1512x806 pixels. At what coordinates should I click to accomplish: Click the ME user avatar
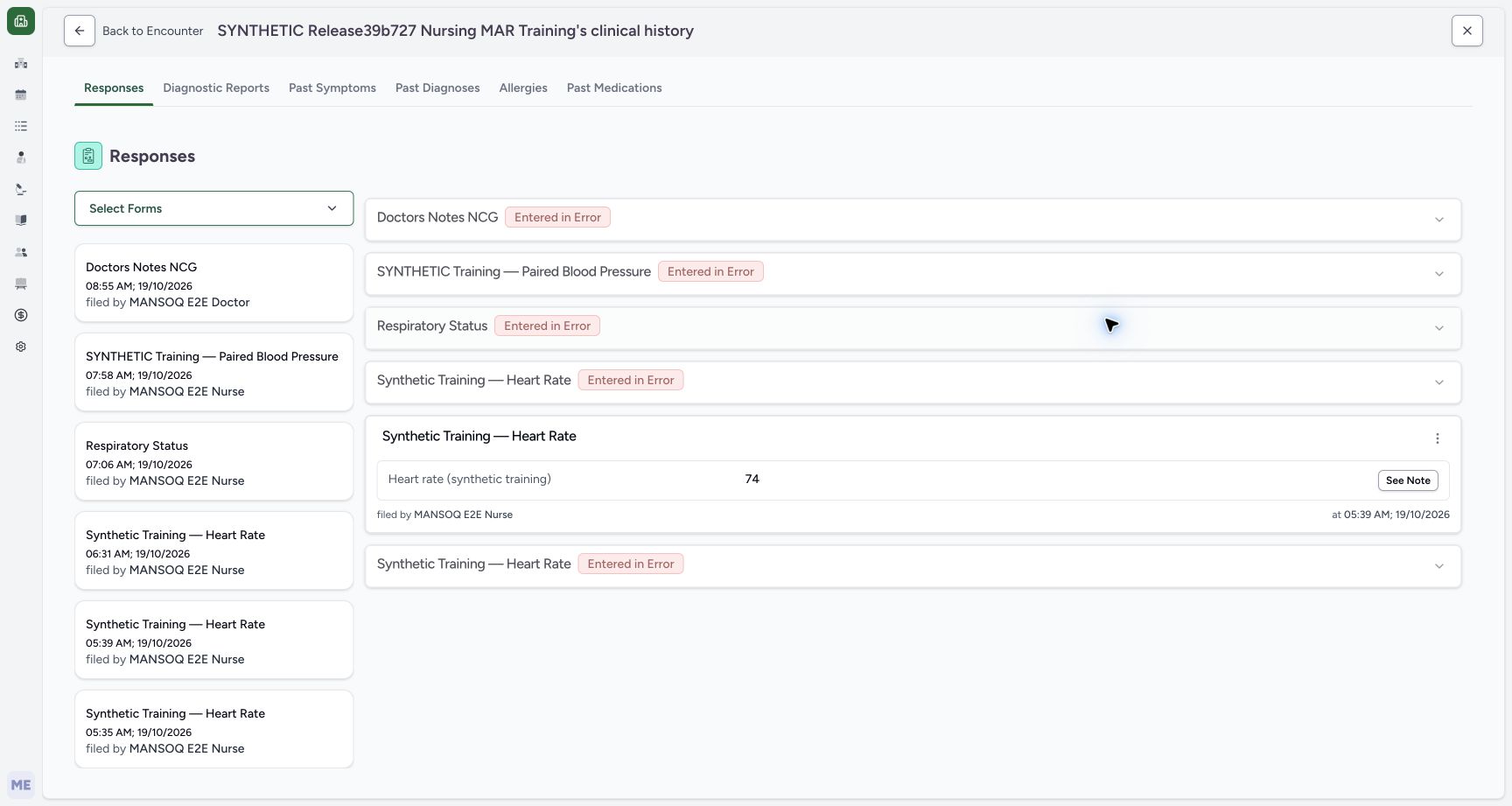21,785
